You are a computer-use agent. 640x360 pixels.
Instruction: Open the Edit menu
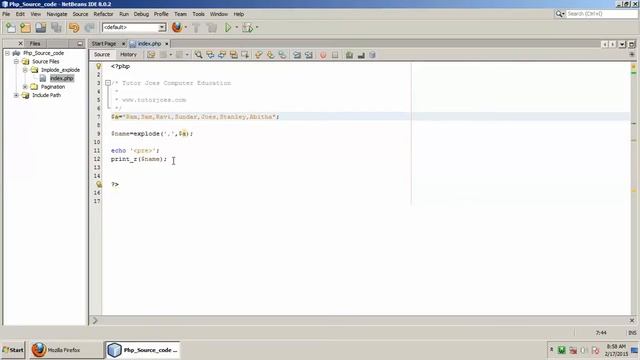20,14
